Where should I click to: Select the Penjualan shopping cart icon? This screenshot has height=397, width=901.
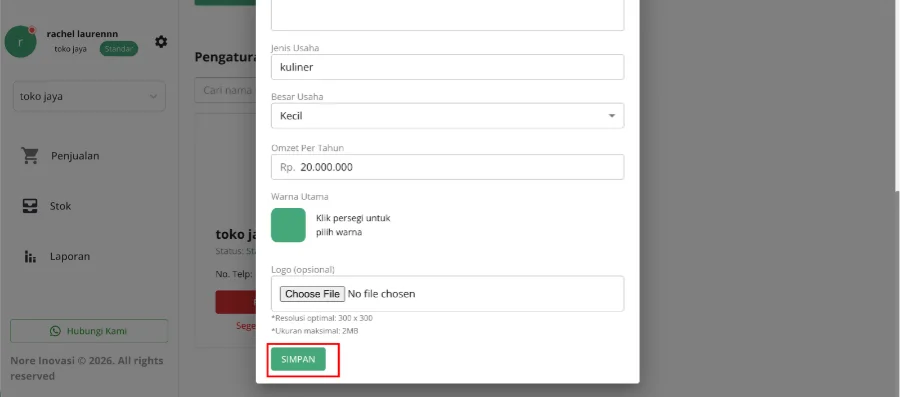(30, 156)
